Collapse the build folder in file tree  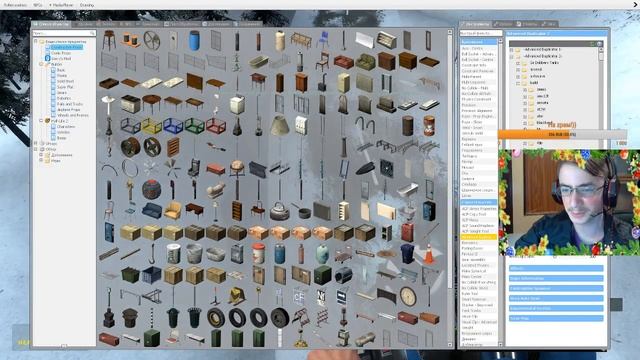(x=518, y=83)
